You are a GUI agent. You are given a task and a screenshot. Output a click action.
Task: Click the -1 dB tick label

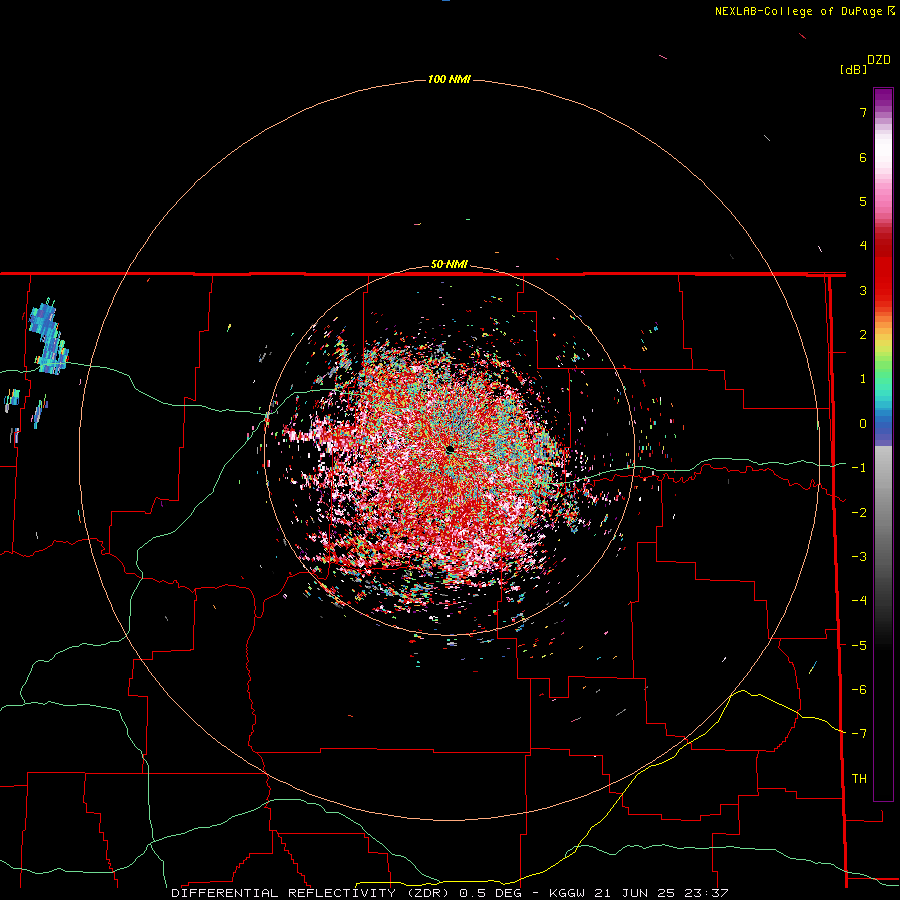coord(859,468)
